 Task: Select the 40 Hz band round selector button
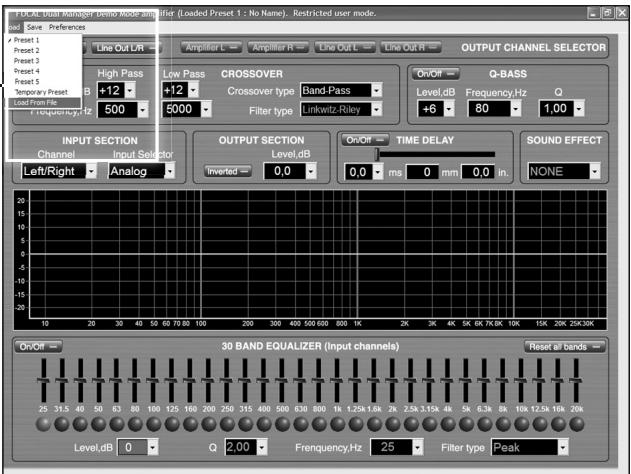point(80,424)
